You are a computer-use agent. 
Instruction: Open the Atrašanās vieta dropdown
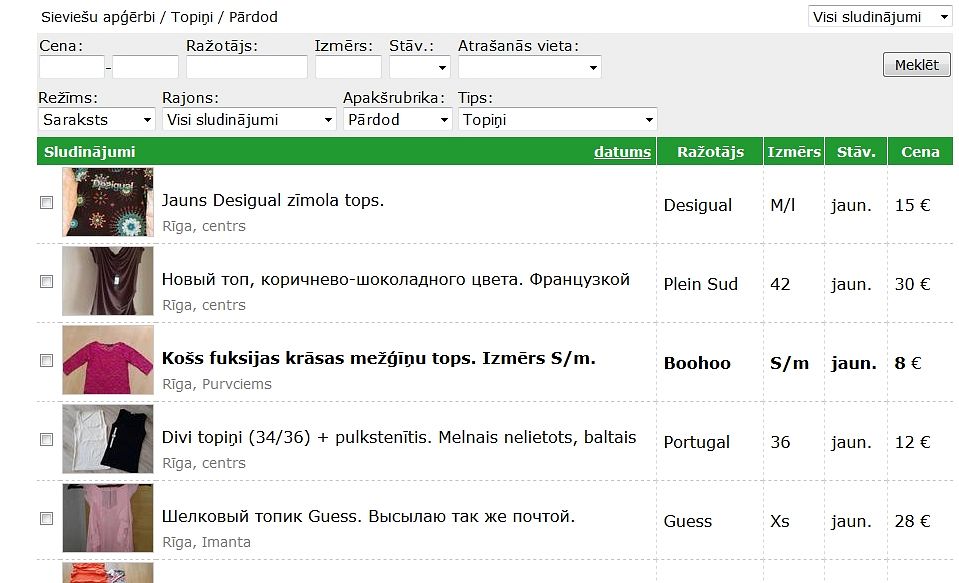coord(530,67)
